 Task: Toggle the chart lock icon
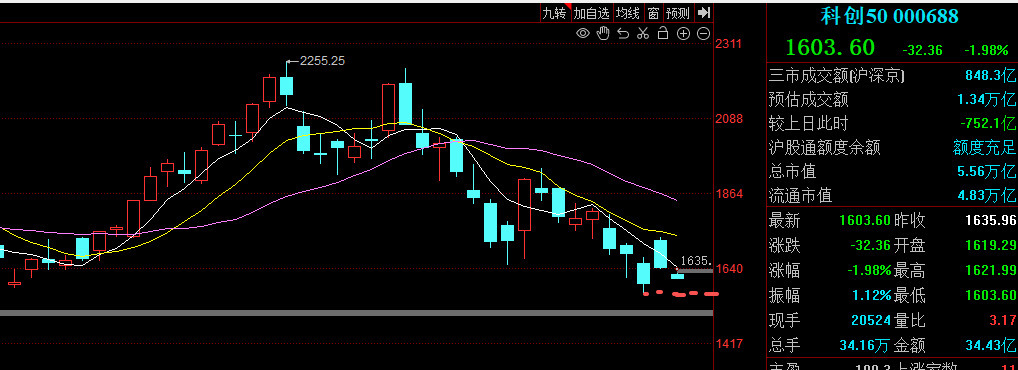663,33
